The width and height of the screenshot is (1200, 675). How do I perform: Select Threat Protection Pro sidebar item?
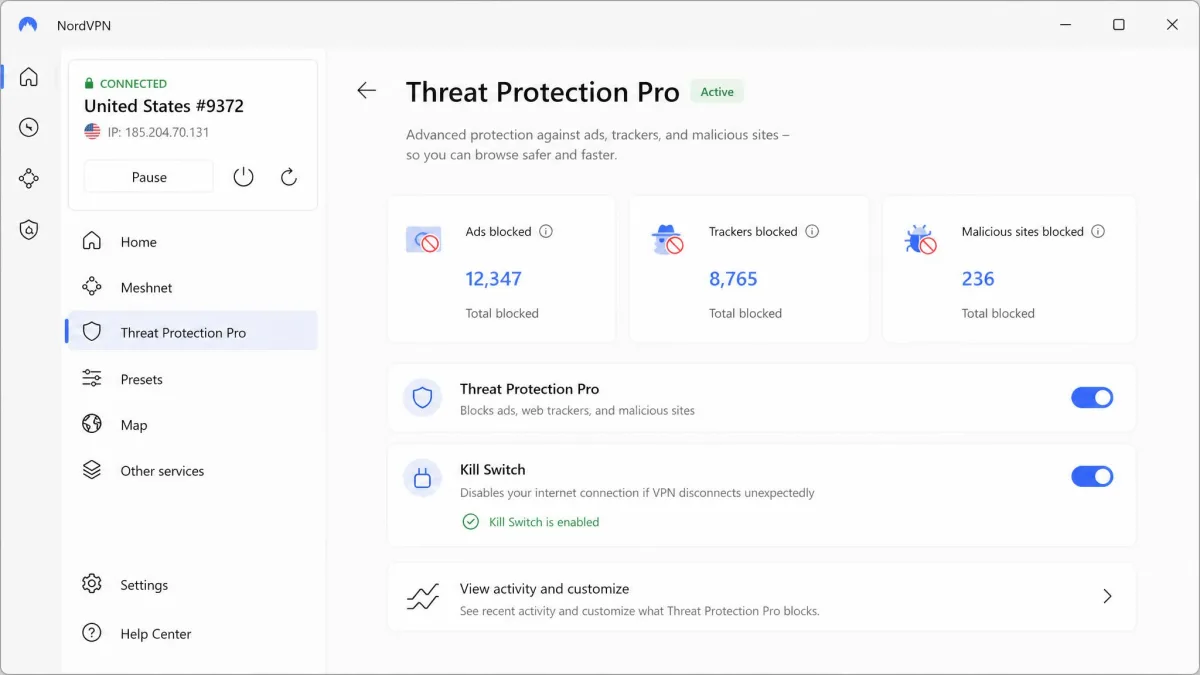(x=192, y=333)
